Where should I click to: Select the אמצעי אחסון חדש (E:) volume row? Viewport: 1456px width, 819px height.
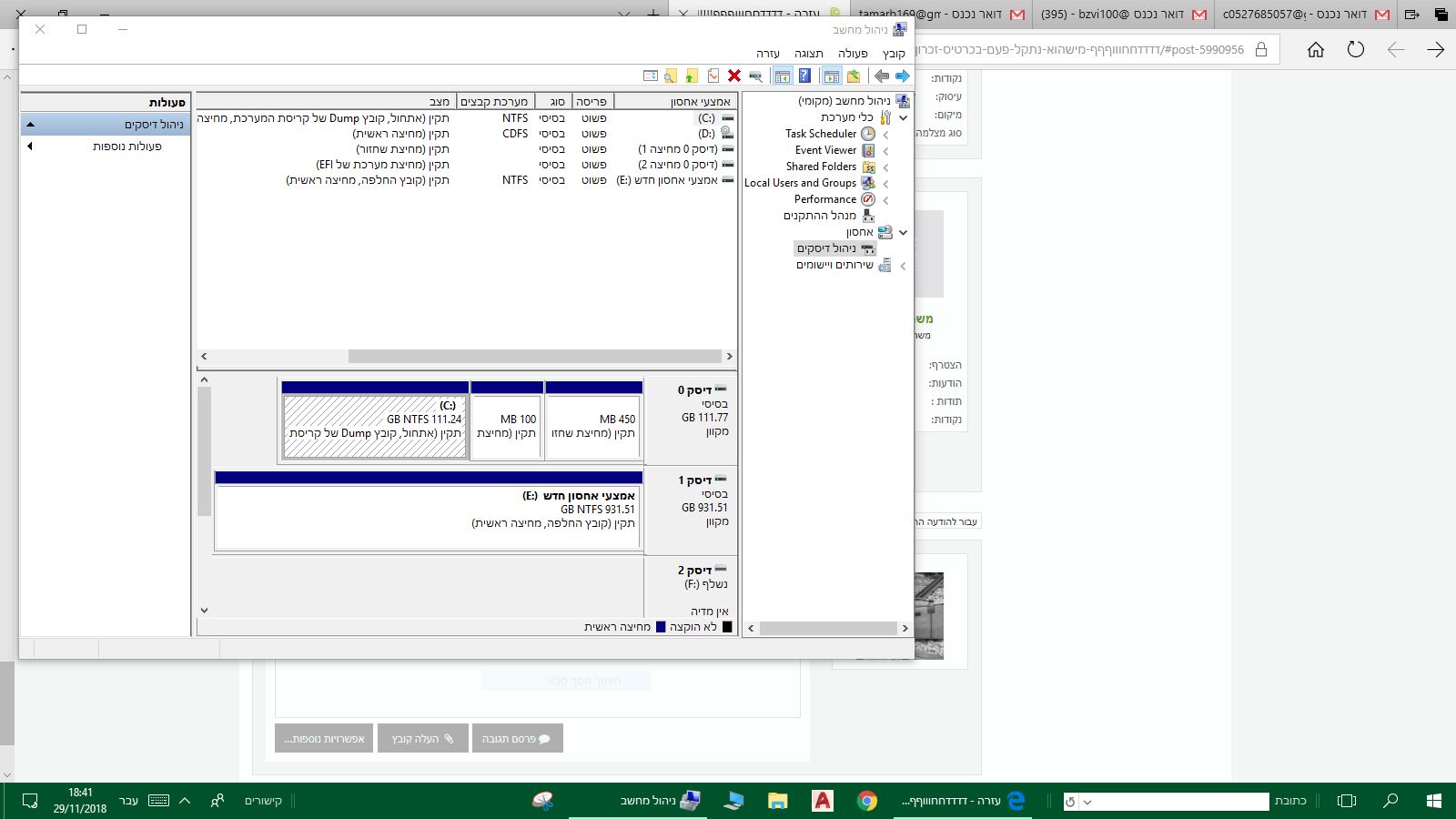click(x=466, y=180)
